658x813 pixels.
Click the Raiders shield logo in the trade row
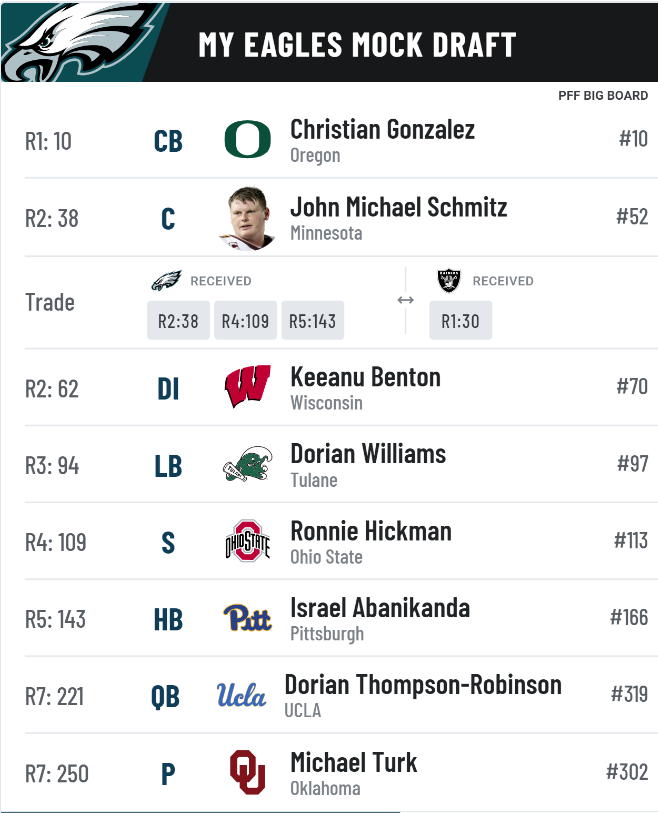click(x=449, y=281)
